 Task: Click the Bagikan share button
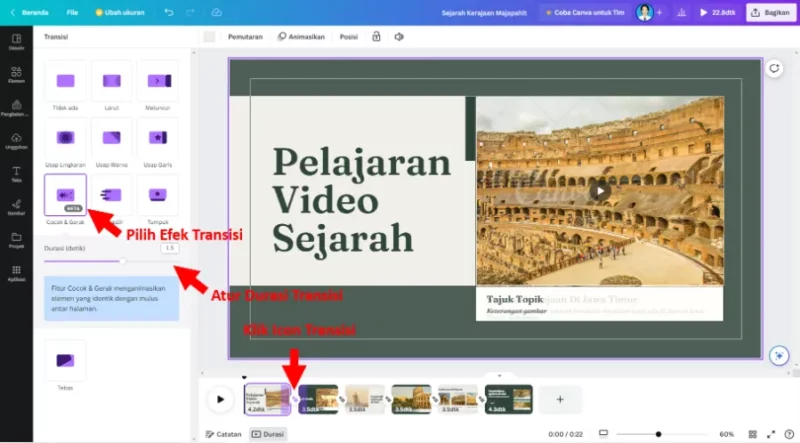point(770,12)
